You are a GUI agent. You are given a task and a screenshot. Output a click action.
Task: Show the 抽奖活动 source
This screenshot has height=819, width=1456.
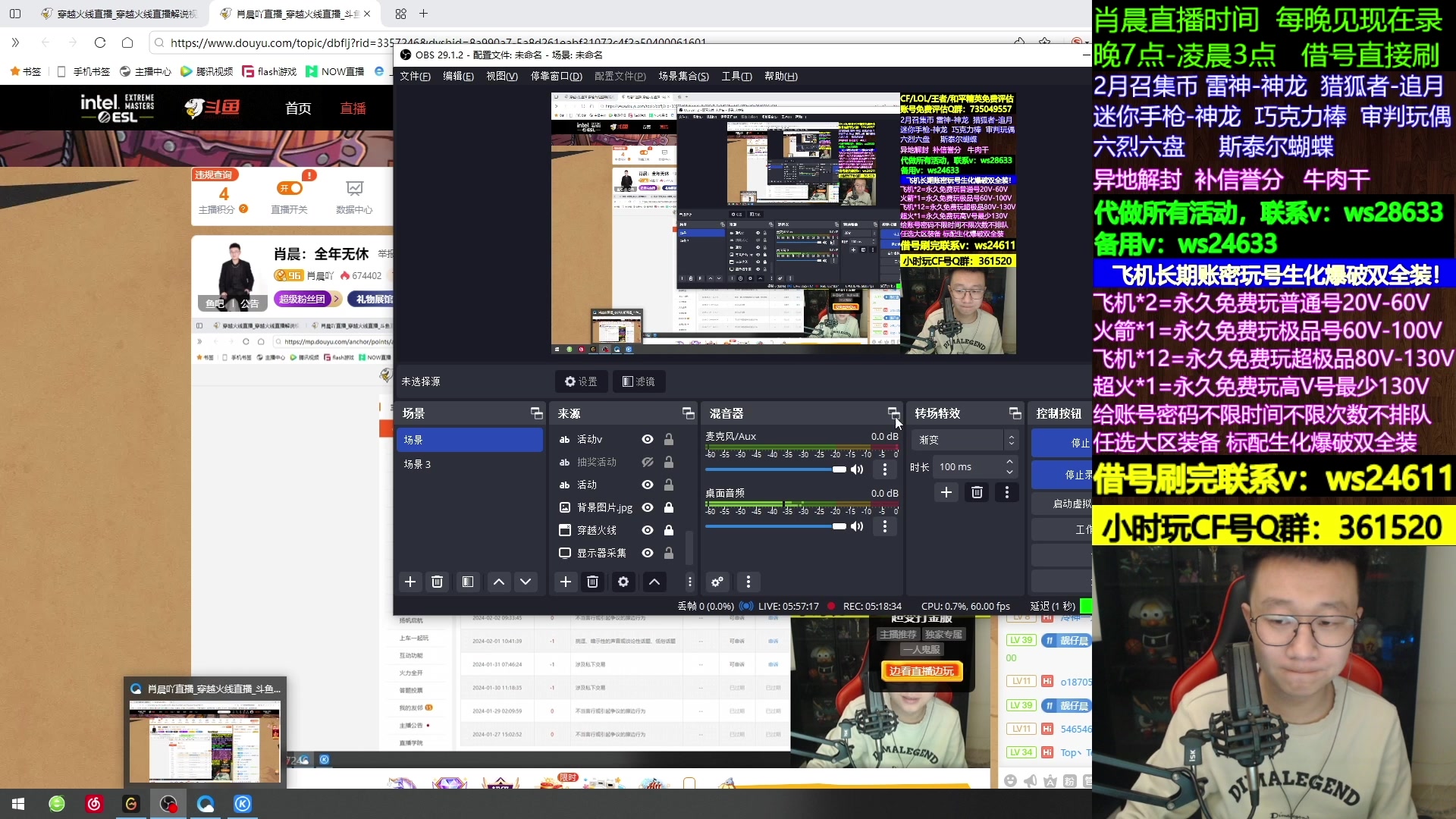pyautogui.click(x=648, y=462)
